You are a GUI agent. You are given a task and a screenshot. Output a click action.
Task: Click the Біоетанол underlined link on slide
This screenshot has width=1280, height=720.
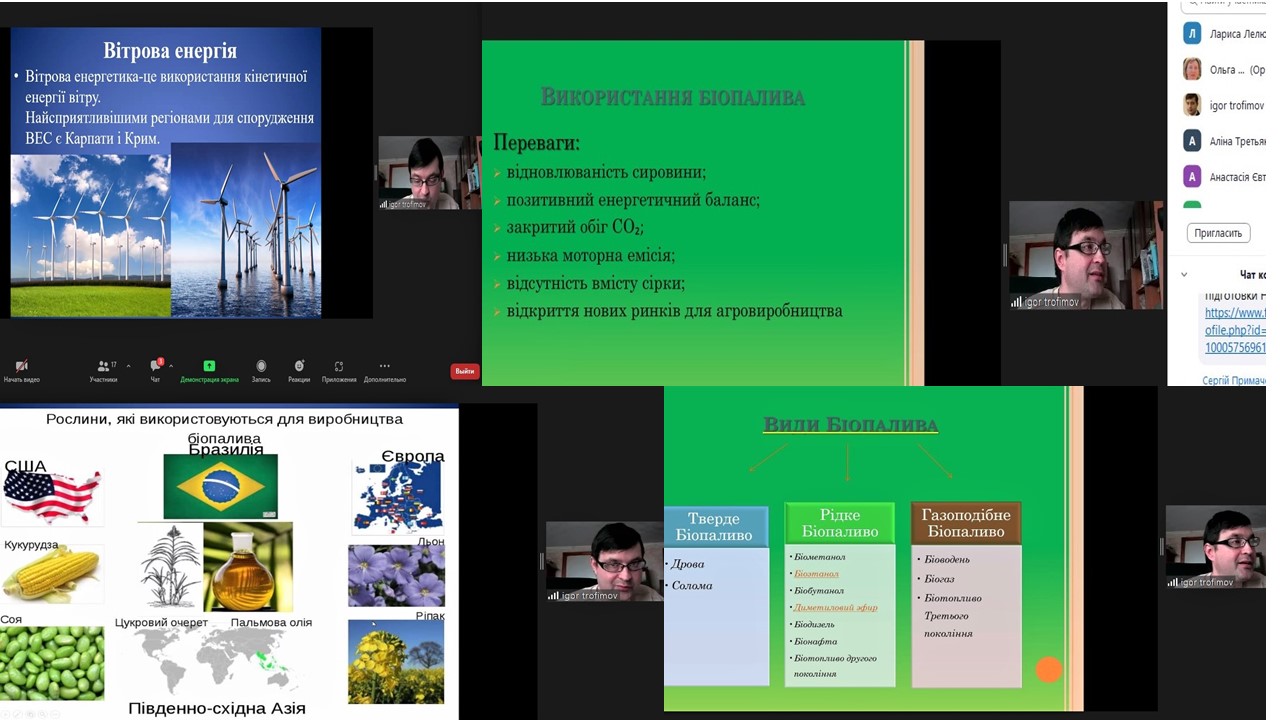tap(816, 574)
